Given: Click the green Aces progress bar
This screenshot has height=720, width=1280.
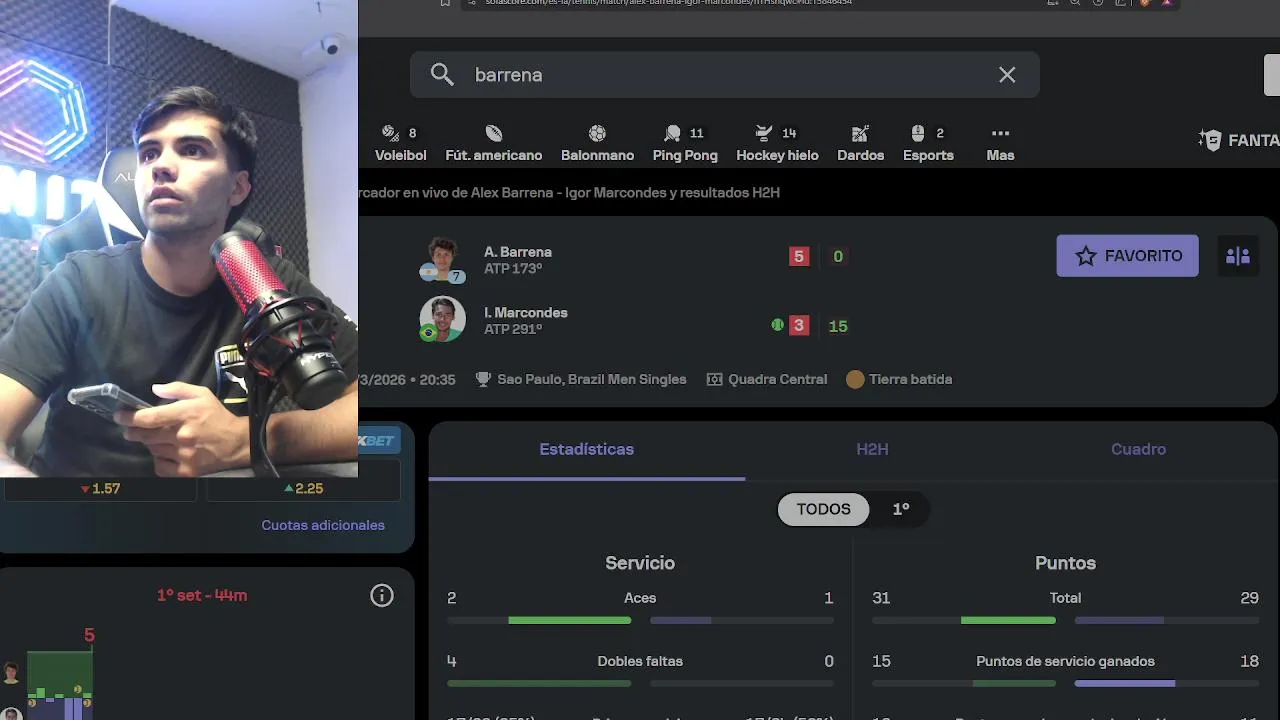Looking at the screenshot, I should click(x=570, y=620).
